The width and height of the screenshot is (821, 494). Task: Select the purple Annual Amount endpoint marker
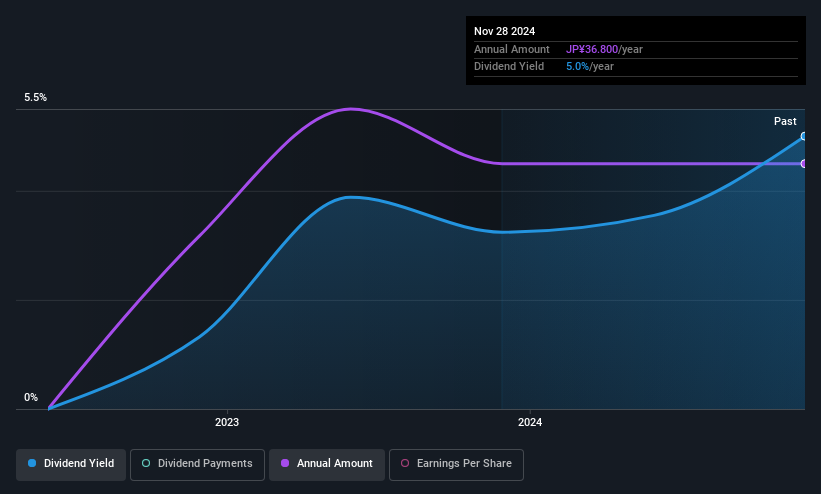pyautogui.click(x=804, y=164)
